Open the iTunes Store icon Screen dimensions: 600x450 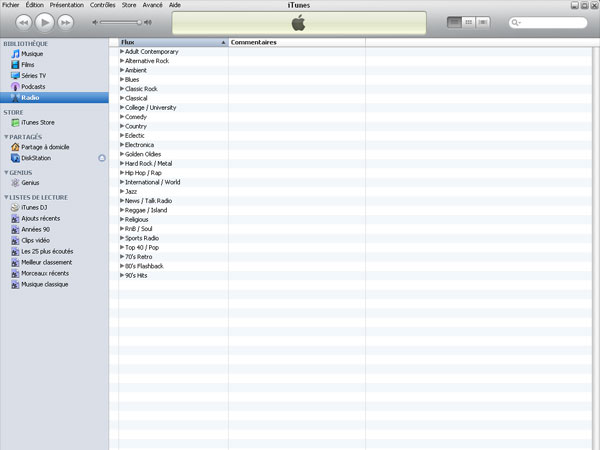click(15, 122)
